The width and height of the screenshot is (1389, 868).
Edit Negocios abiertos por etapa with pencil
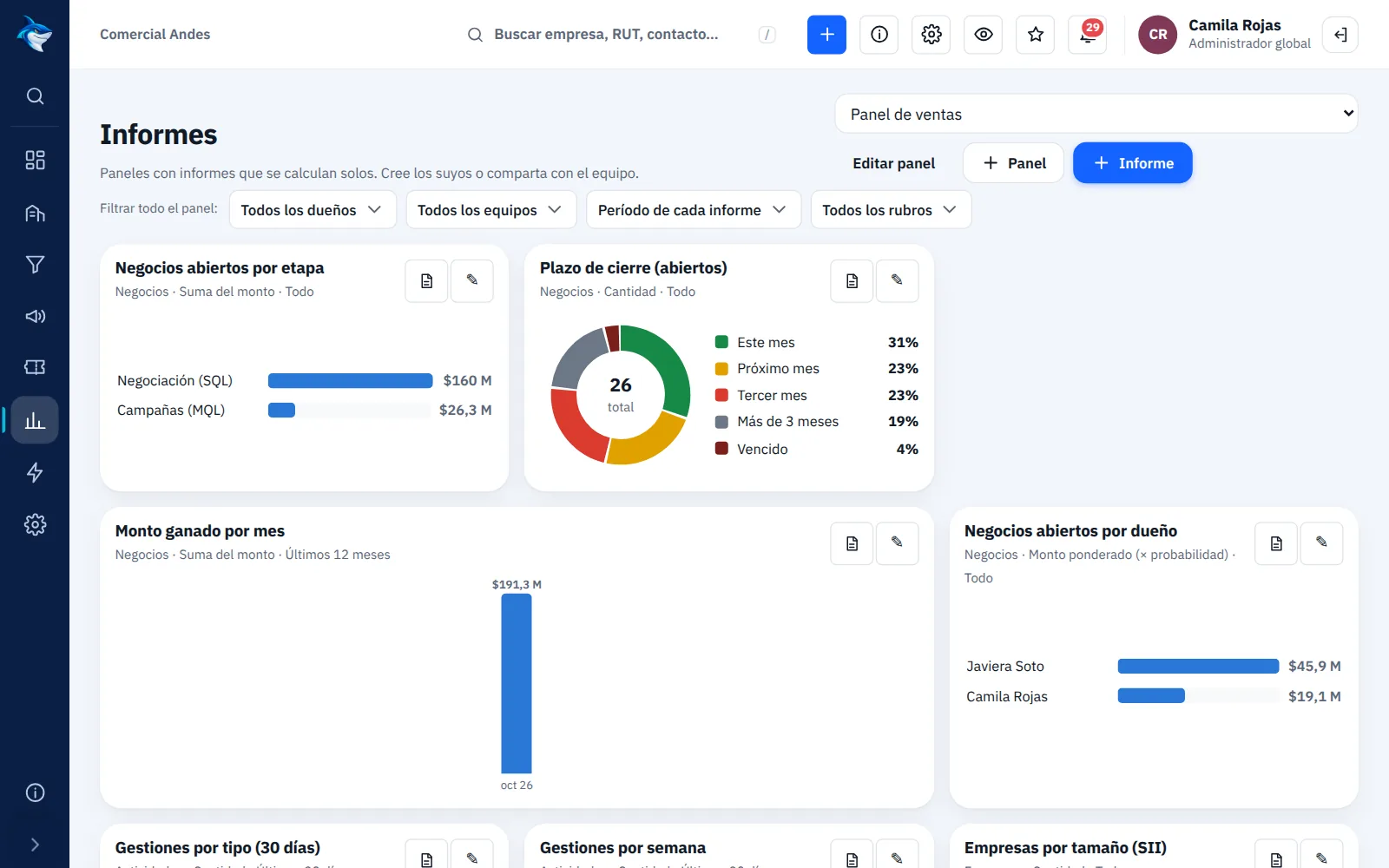tap(472, 281)
